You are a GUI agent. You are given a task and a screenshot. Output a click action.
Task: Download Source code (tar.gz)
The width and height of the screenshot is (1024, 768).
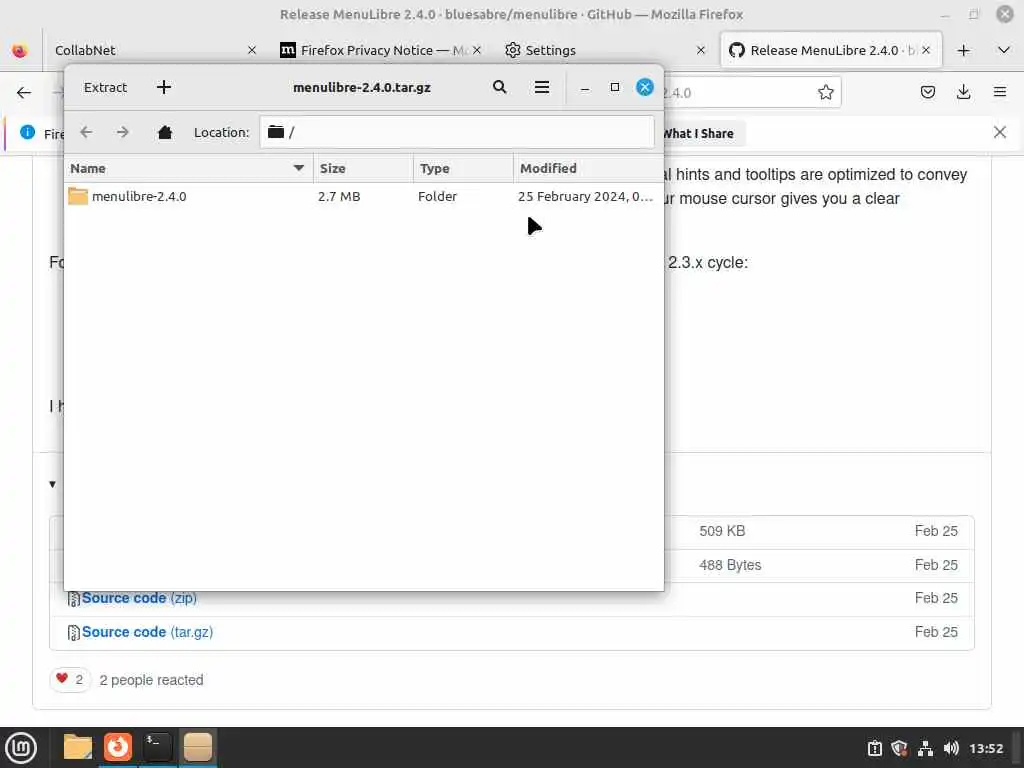tap(147, 632)
